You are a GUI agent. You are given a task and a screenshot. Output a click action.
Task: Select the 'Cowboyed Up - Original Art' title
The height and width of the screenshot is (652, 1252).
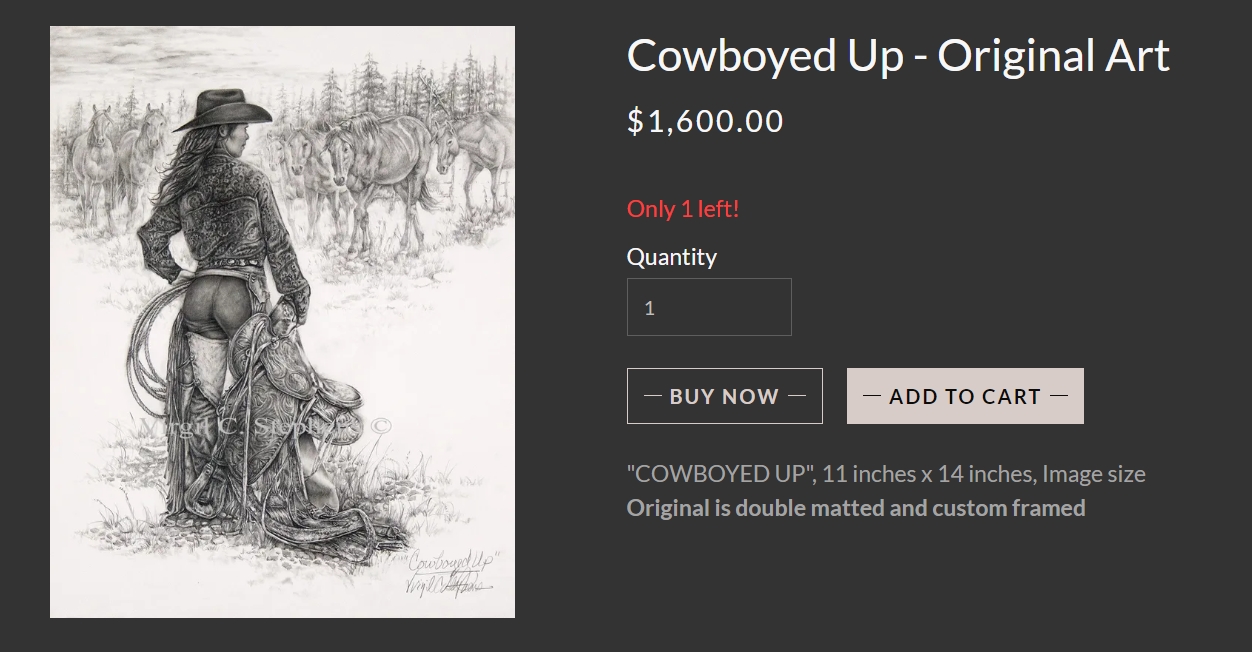coord(898,55)
